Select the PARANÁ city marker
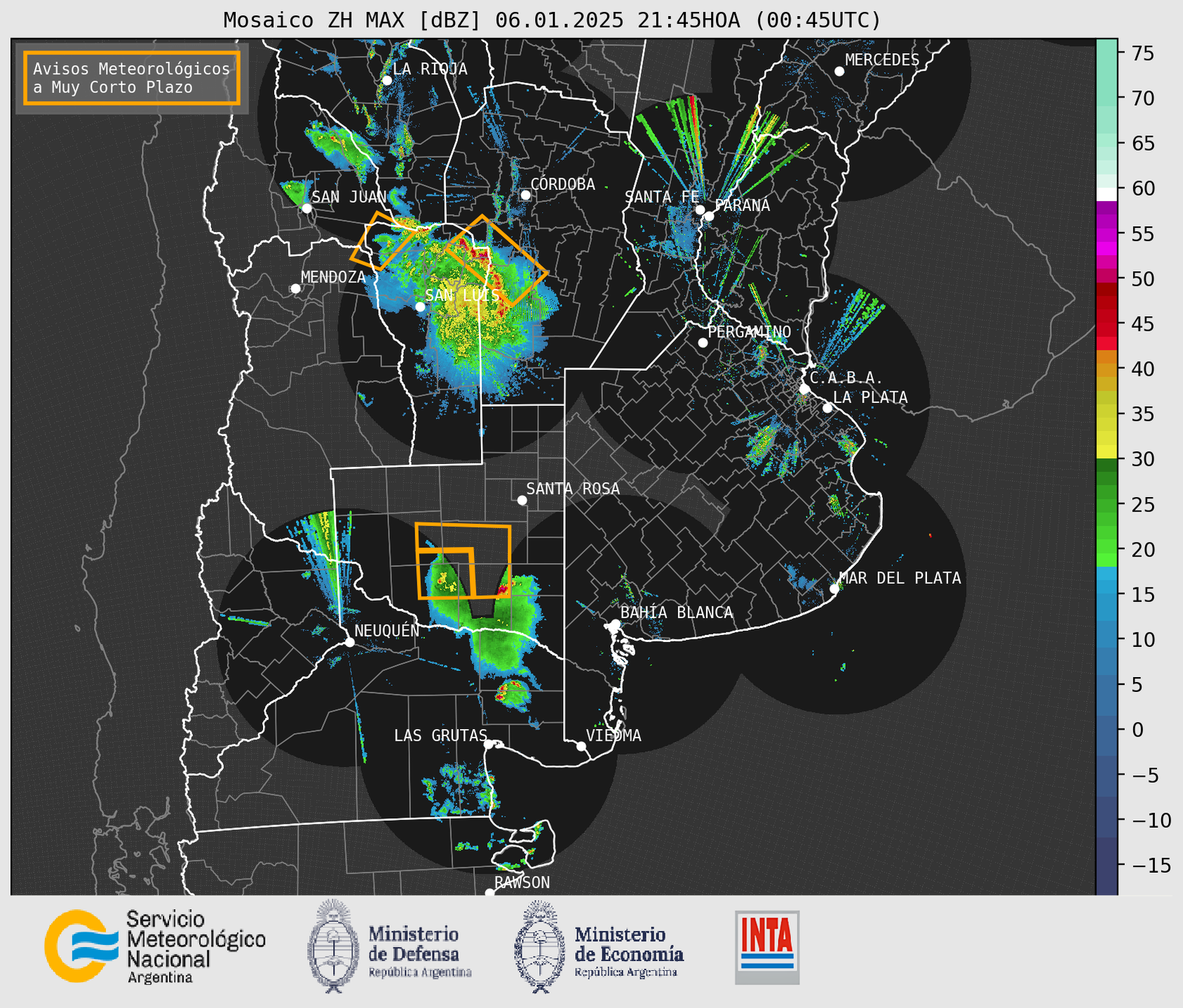 (709, 216)
